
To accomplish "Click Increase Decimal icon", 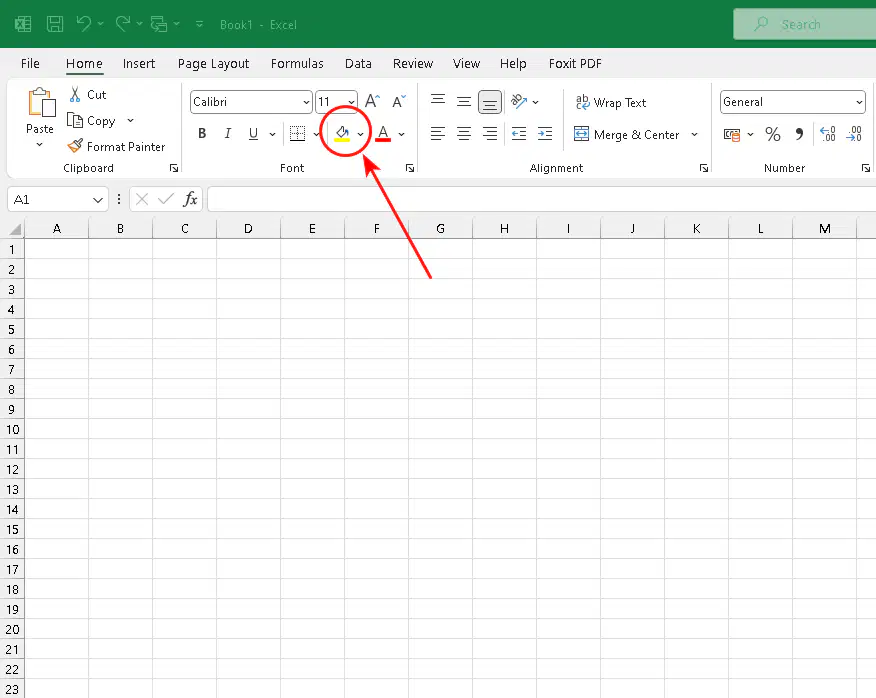I will tap(827, 134).
